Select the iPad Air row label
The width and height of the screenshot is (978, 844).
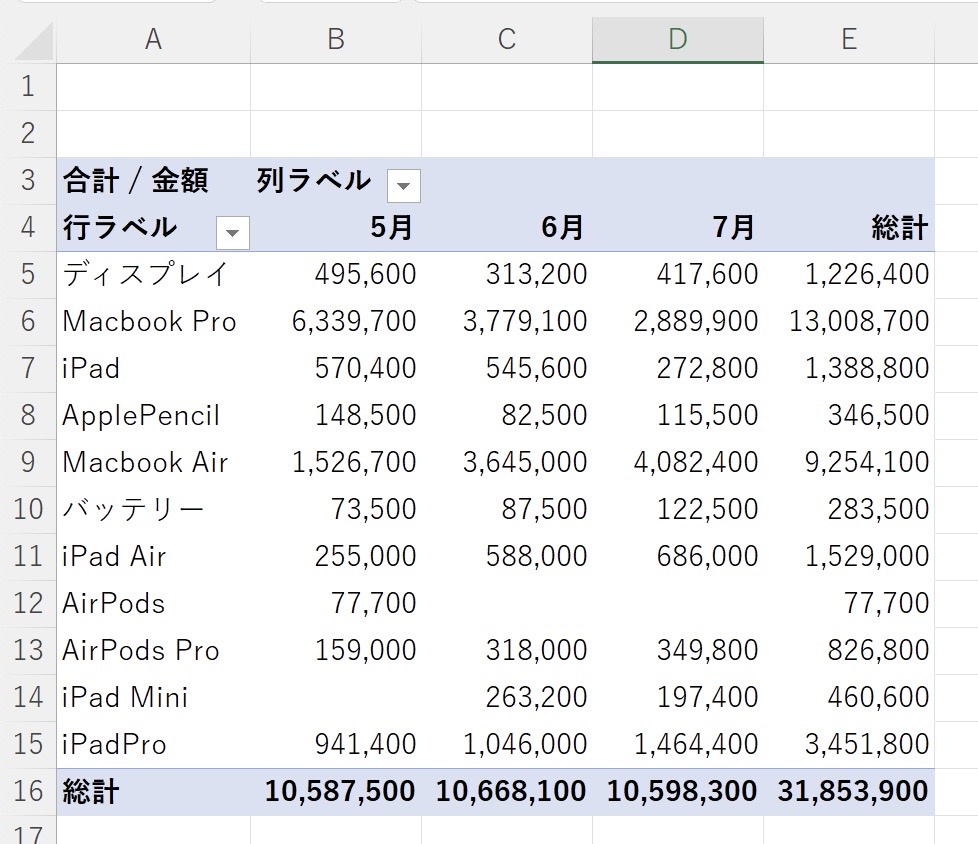153,556
